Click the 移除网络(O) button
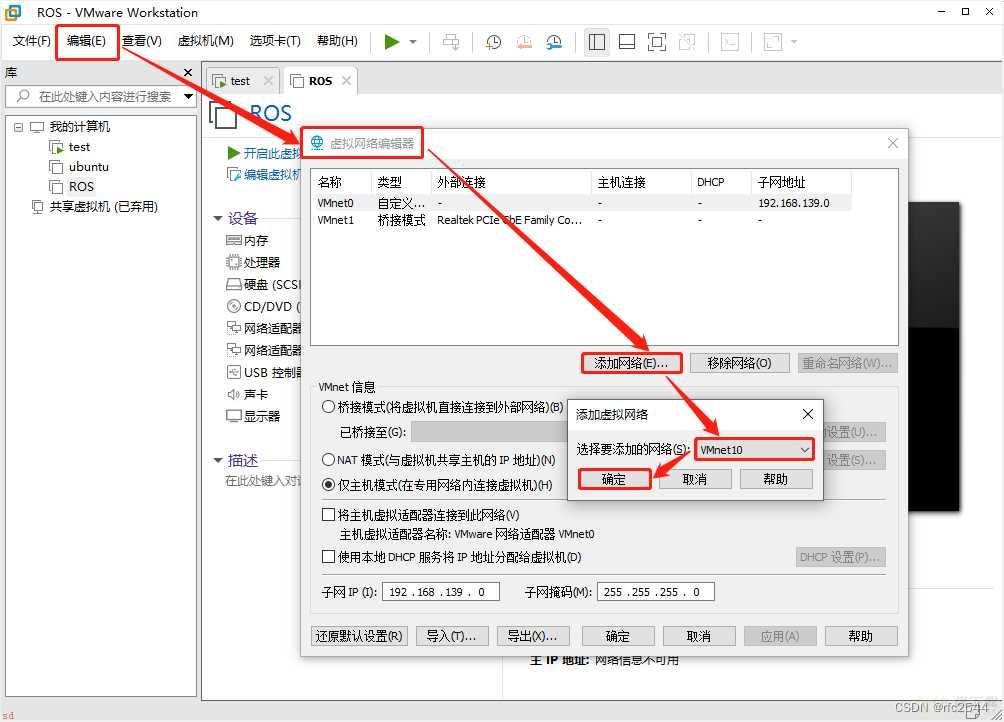This screenshot has width=1004, height=722. point(740,363)
